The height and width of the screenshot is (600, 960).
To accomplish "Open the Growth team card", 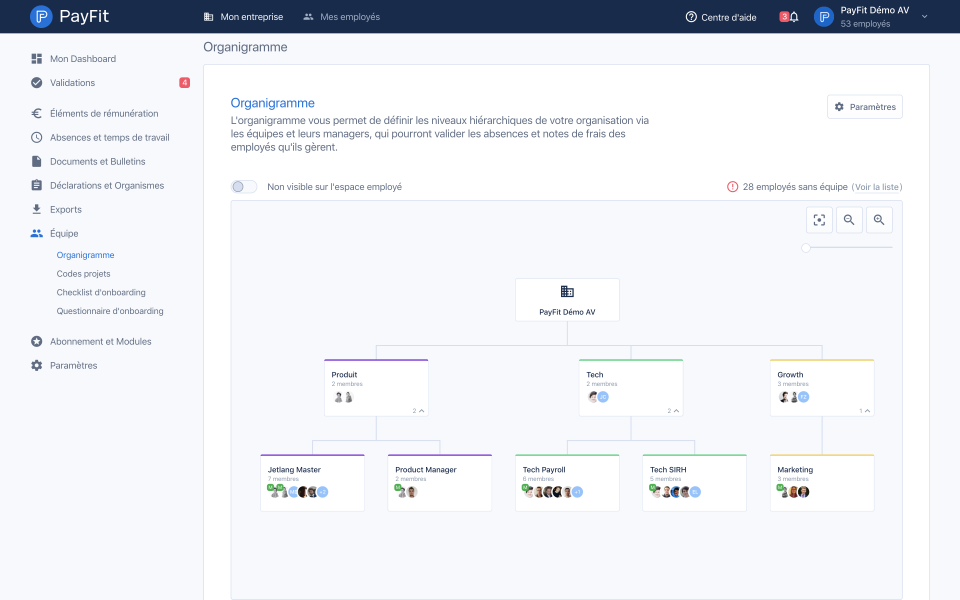I will click(822, 388).
